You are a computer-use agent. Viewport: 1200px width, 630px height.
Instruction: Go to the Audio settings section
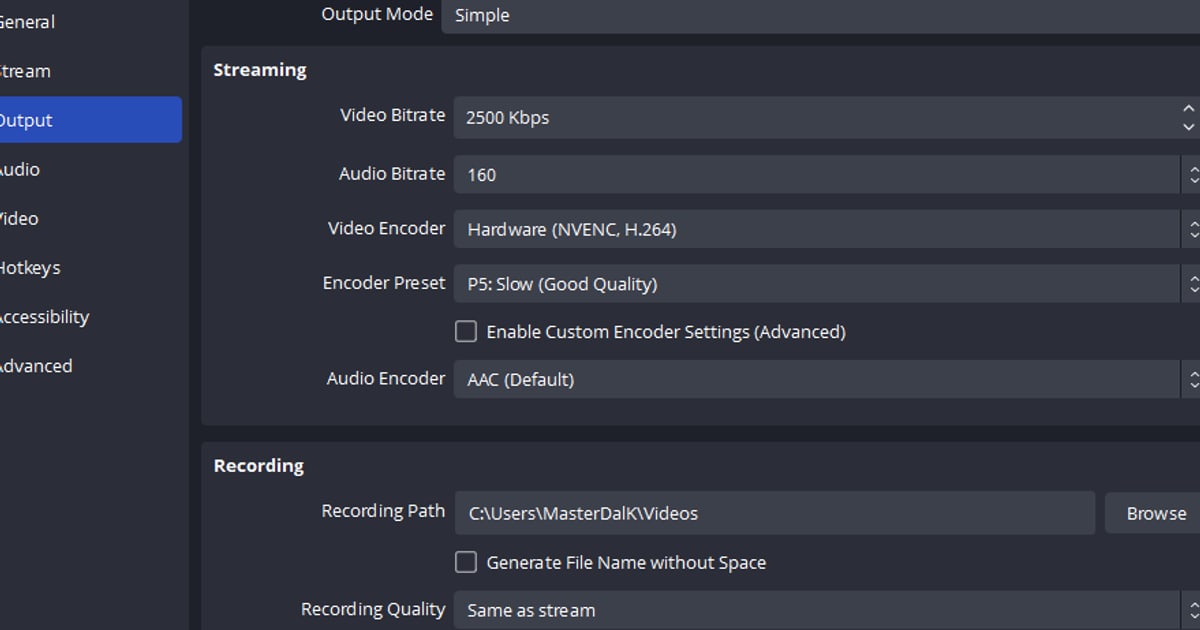[20, 169]
